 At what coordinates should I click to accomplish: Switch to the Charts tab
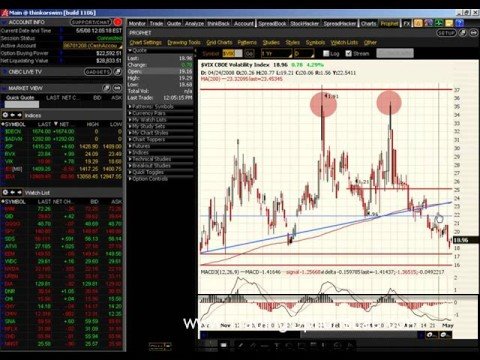pyautogui.click(x=369, y=23)
